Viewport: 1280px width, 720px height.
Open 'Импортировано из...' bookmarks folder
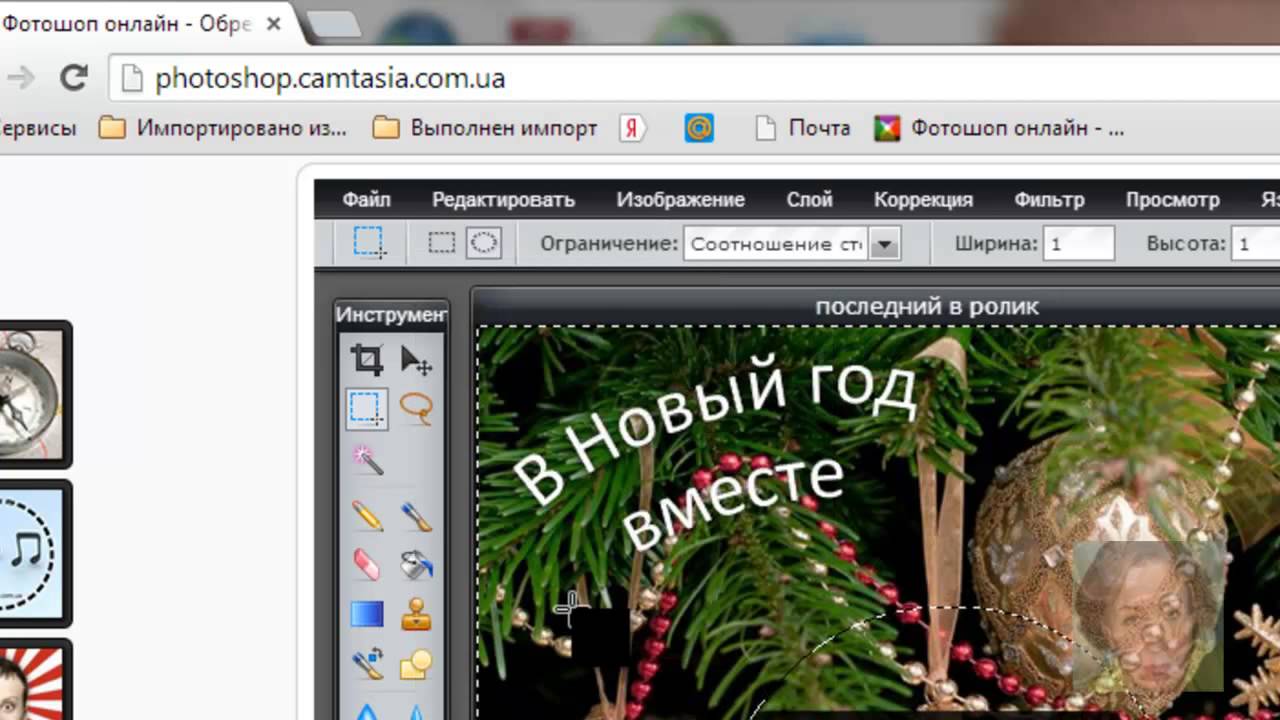click(222, 128)
